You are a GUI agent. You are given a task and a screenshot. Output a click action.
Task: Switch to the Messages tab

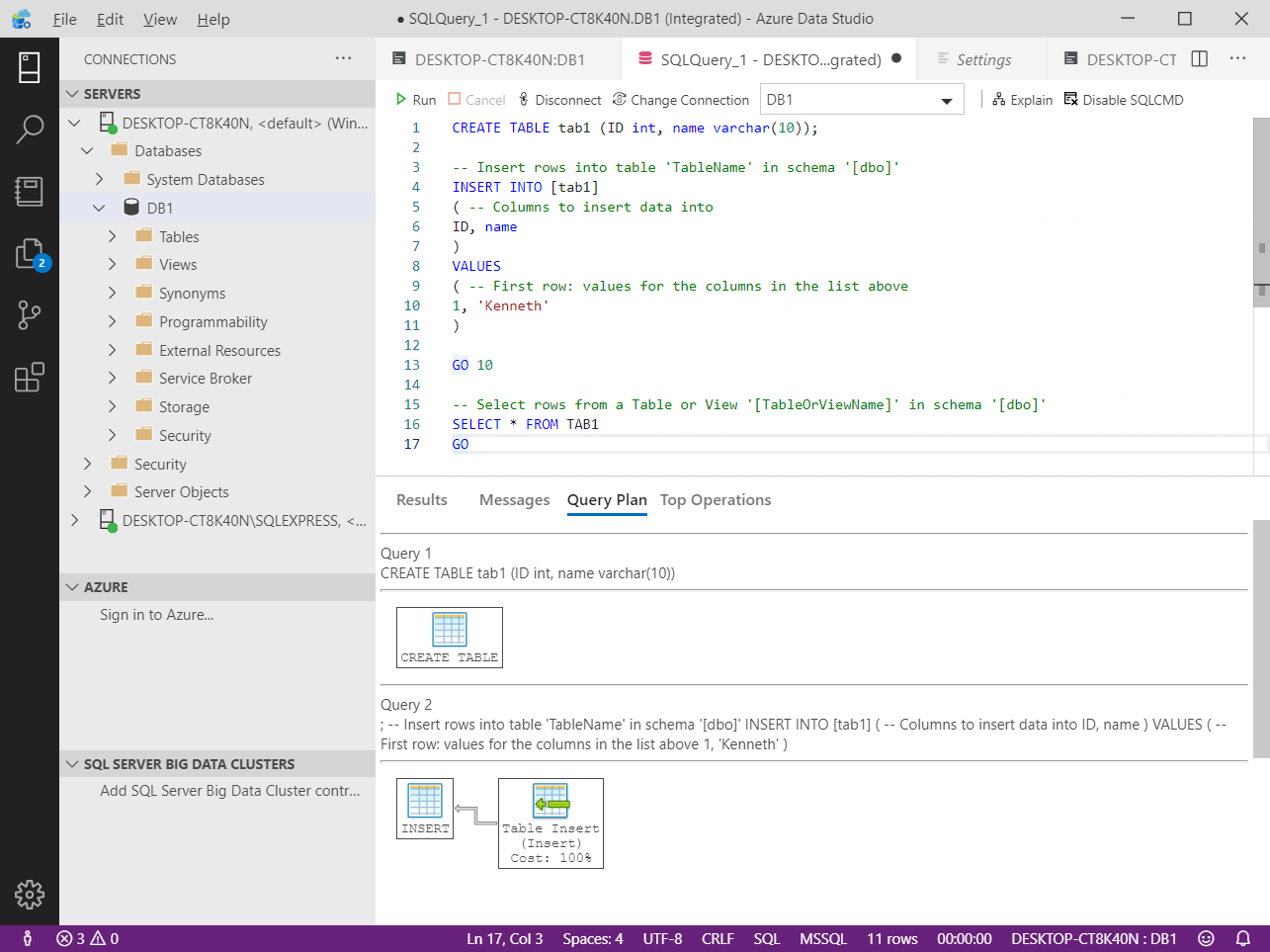514,500
